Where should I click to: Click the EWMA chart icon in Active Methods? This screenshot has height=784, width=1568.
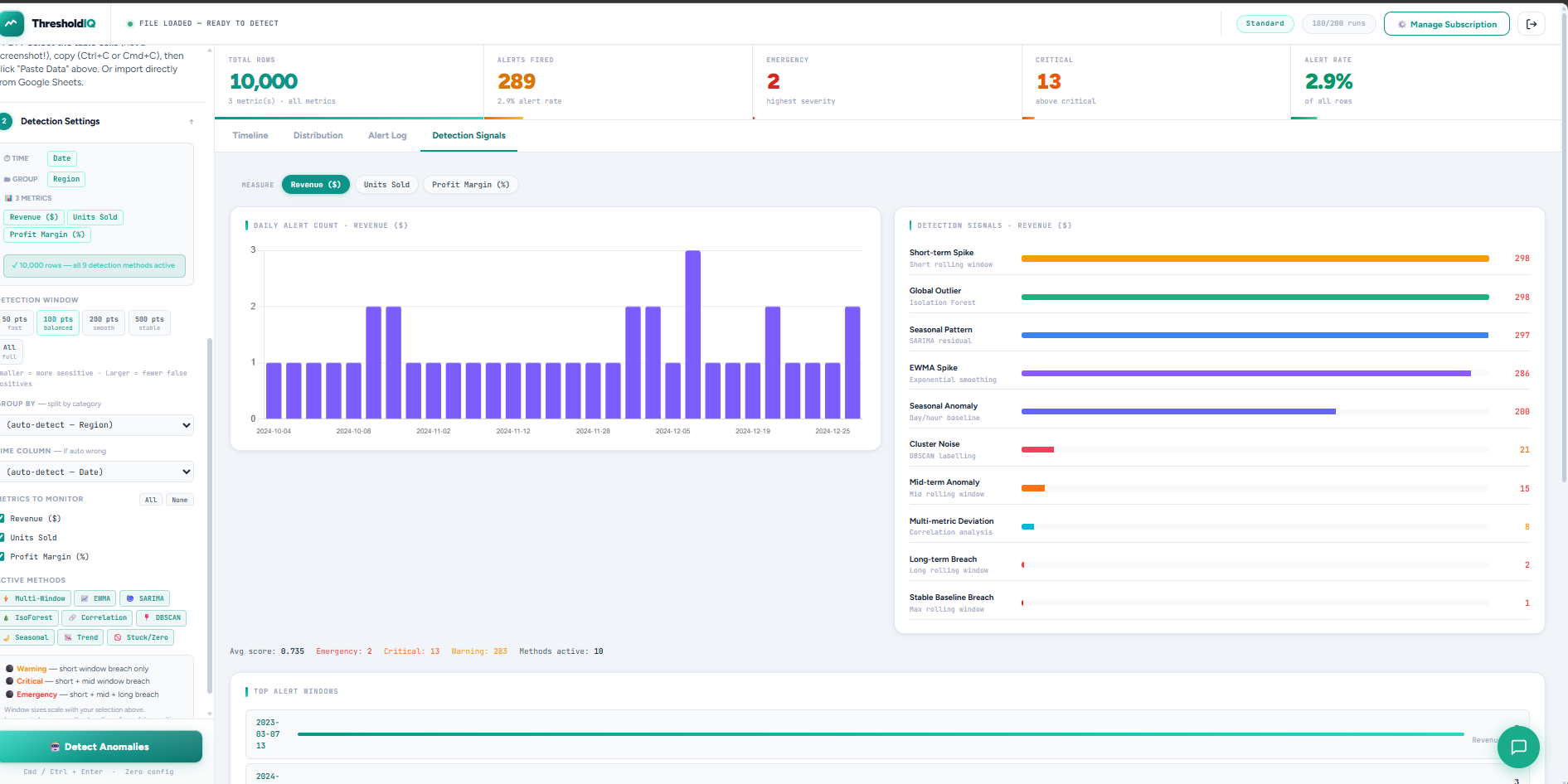(x=85, y=598)
